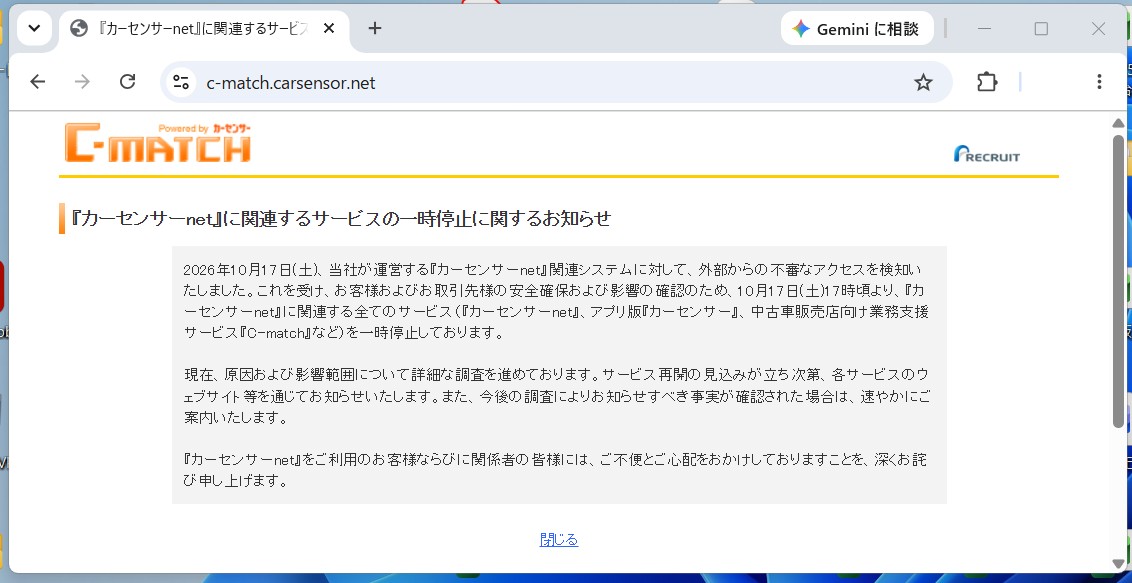
Task: Click the Gemini に相談 button
Action: point(857,29)
